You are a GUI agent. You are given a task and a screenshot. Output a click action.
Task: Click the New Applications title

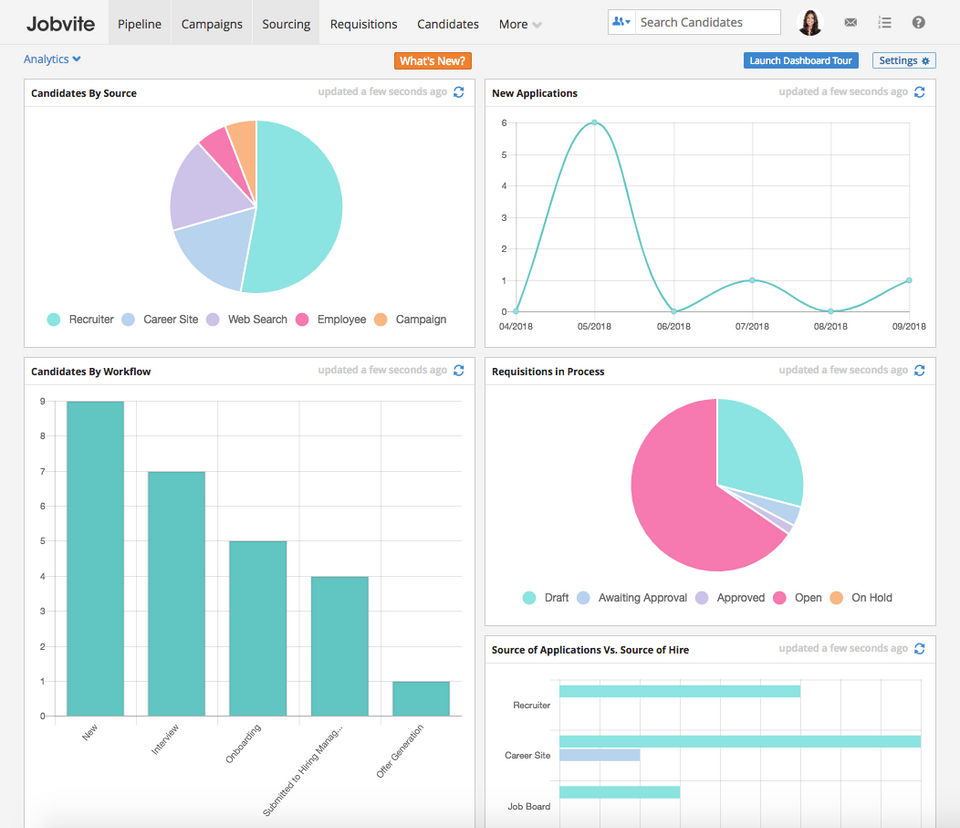coord(534,93)
